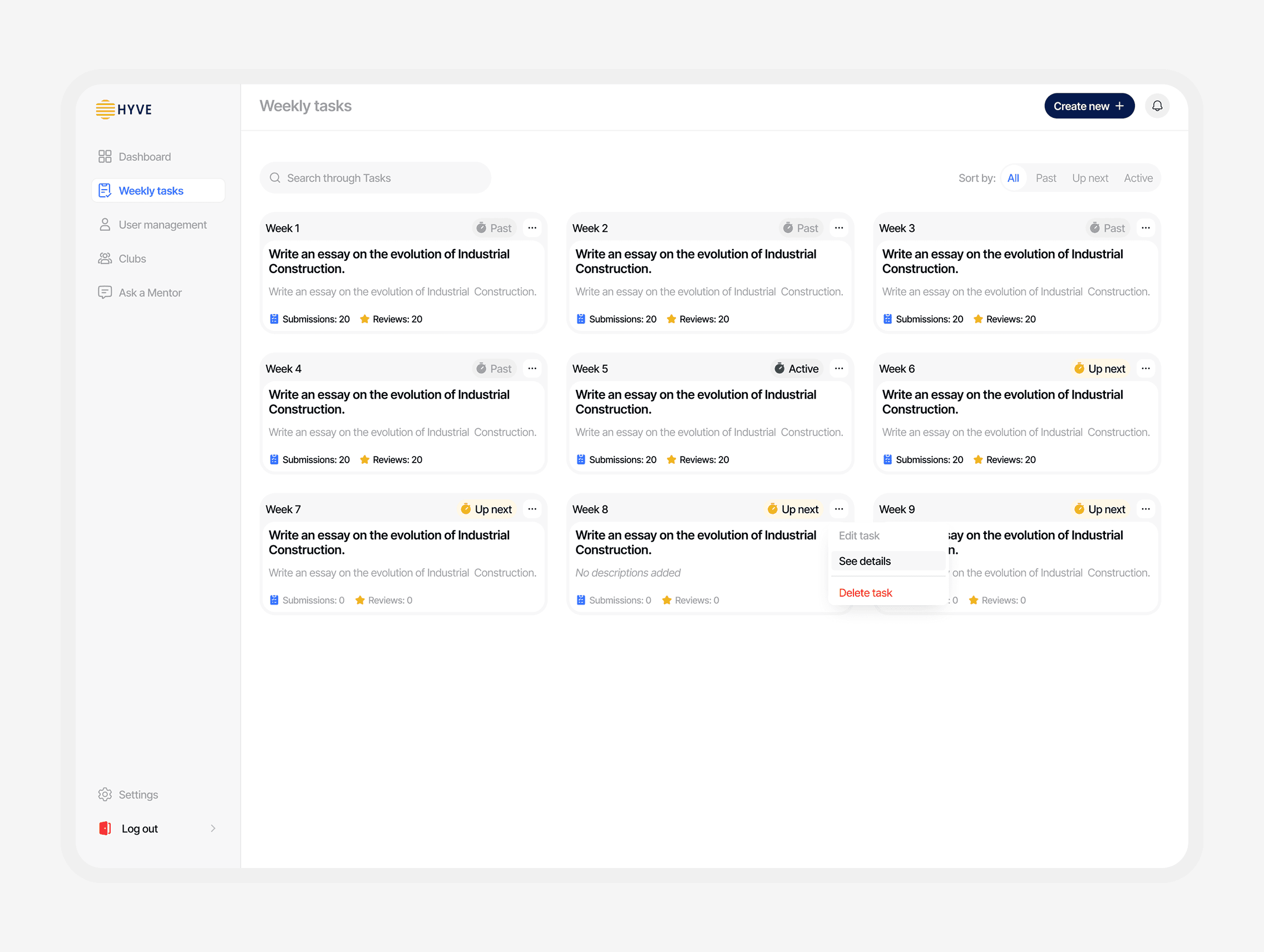Select the All sort filter
The image size is (1264, 952).
tap(1013, 177)
